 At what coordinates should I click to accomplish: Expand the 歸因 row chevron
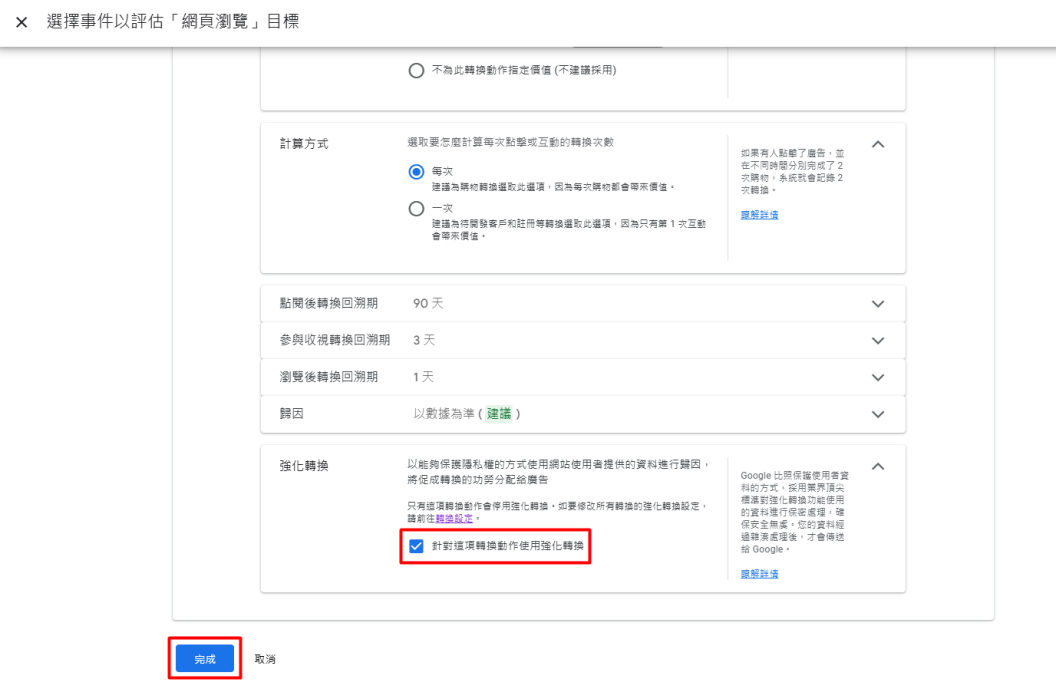(x=878, y=414)
